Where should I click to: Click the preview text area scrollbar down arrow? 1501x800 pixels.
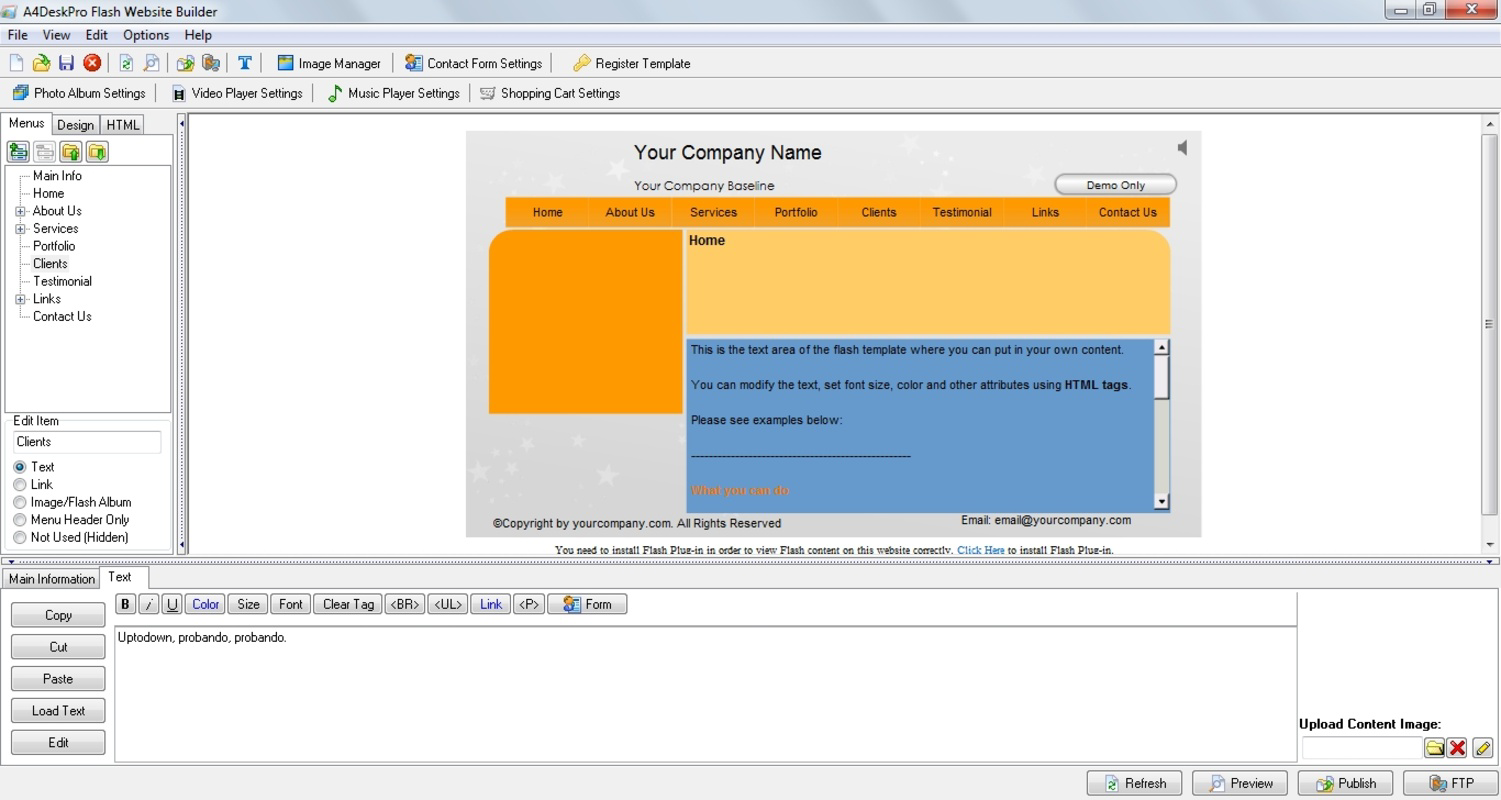(x=1161, y=502)
